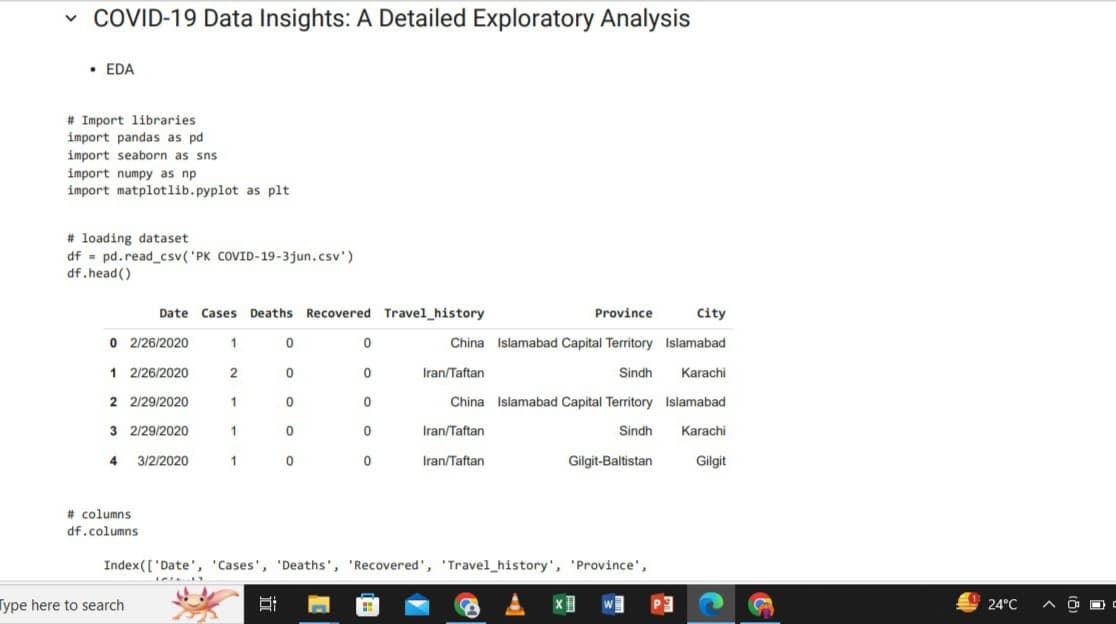Click the read_csv code line

pos(210,256)
